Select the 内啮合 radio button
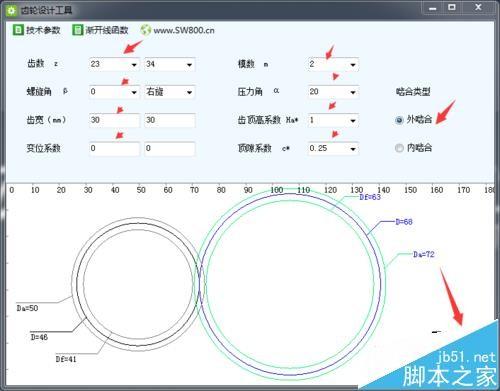500x391 pixels. click(399, 148)
